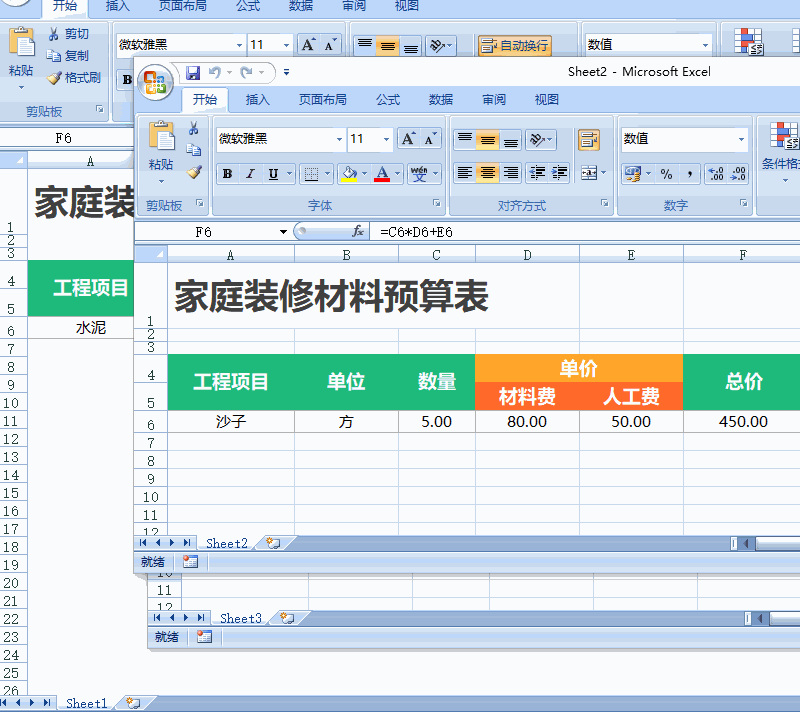Decrease decimal places in Sheet2
800x712 pixels.
click(x=738, y=174)
